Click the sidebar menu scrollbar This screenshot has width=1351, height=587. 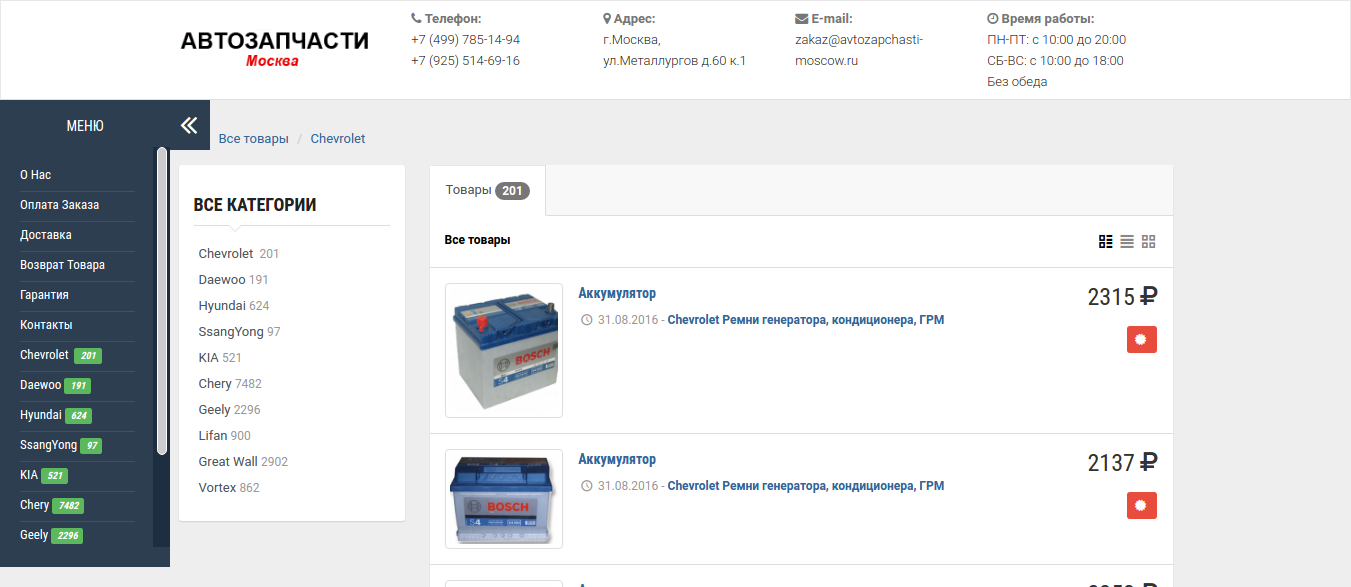[162, 301]
